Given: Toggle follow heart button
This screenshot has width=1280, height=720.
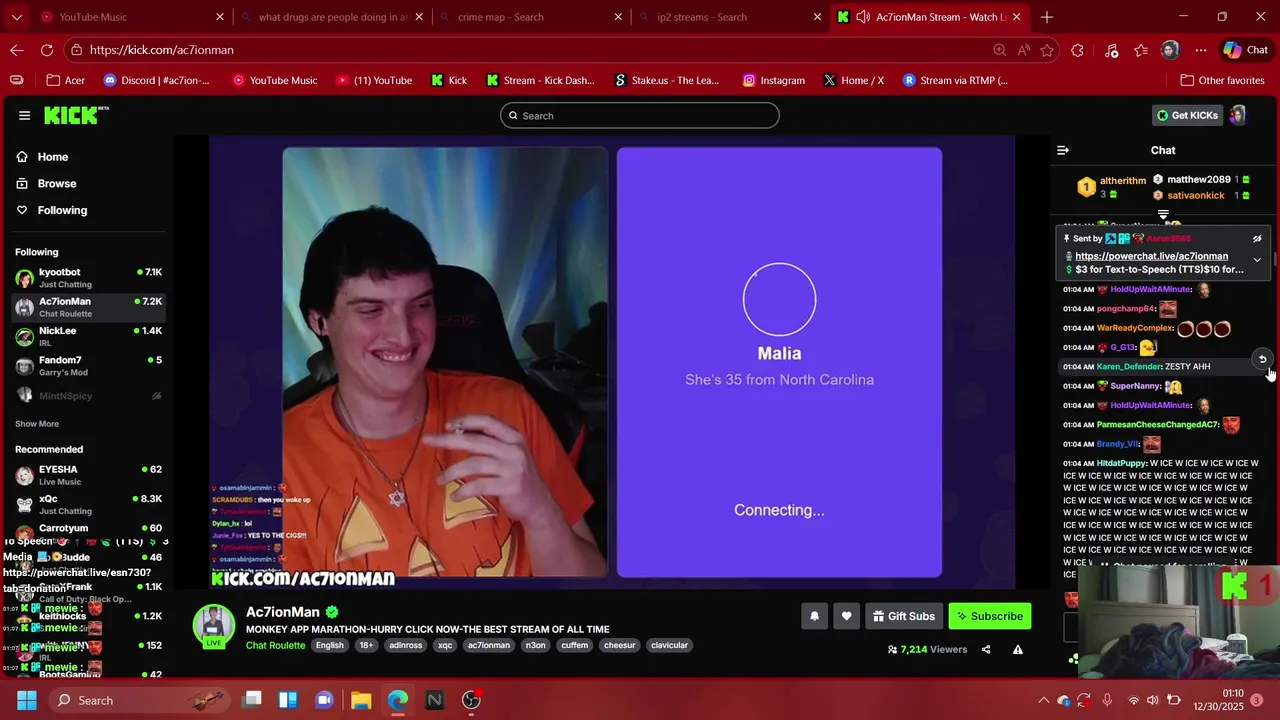Looking at the screenshot, I should 846,616.
